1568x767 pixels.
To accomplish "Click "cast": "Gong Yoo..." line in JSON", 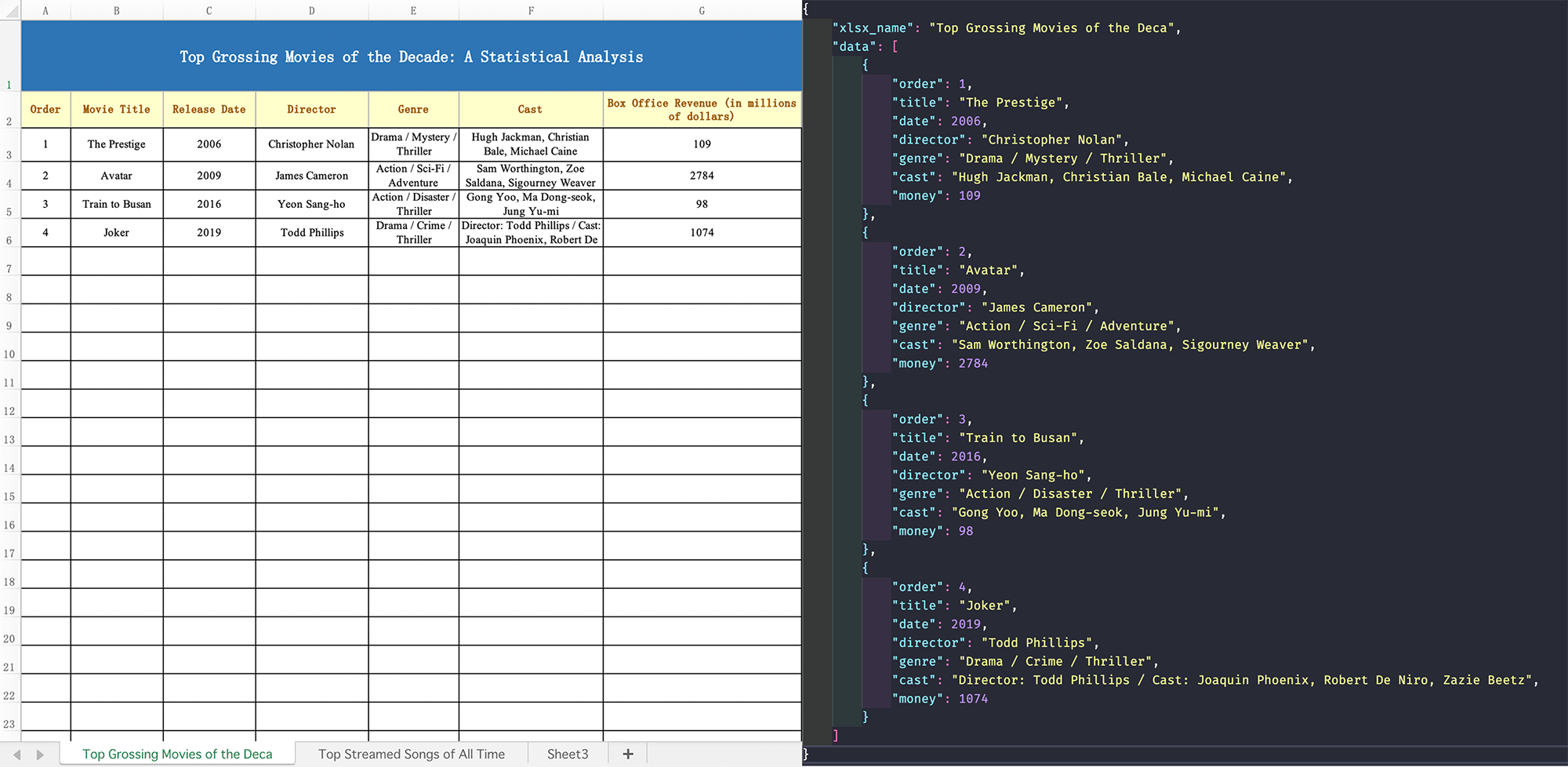I will point(1058,513).
